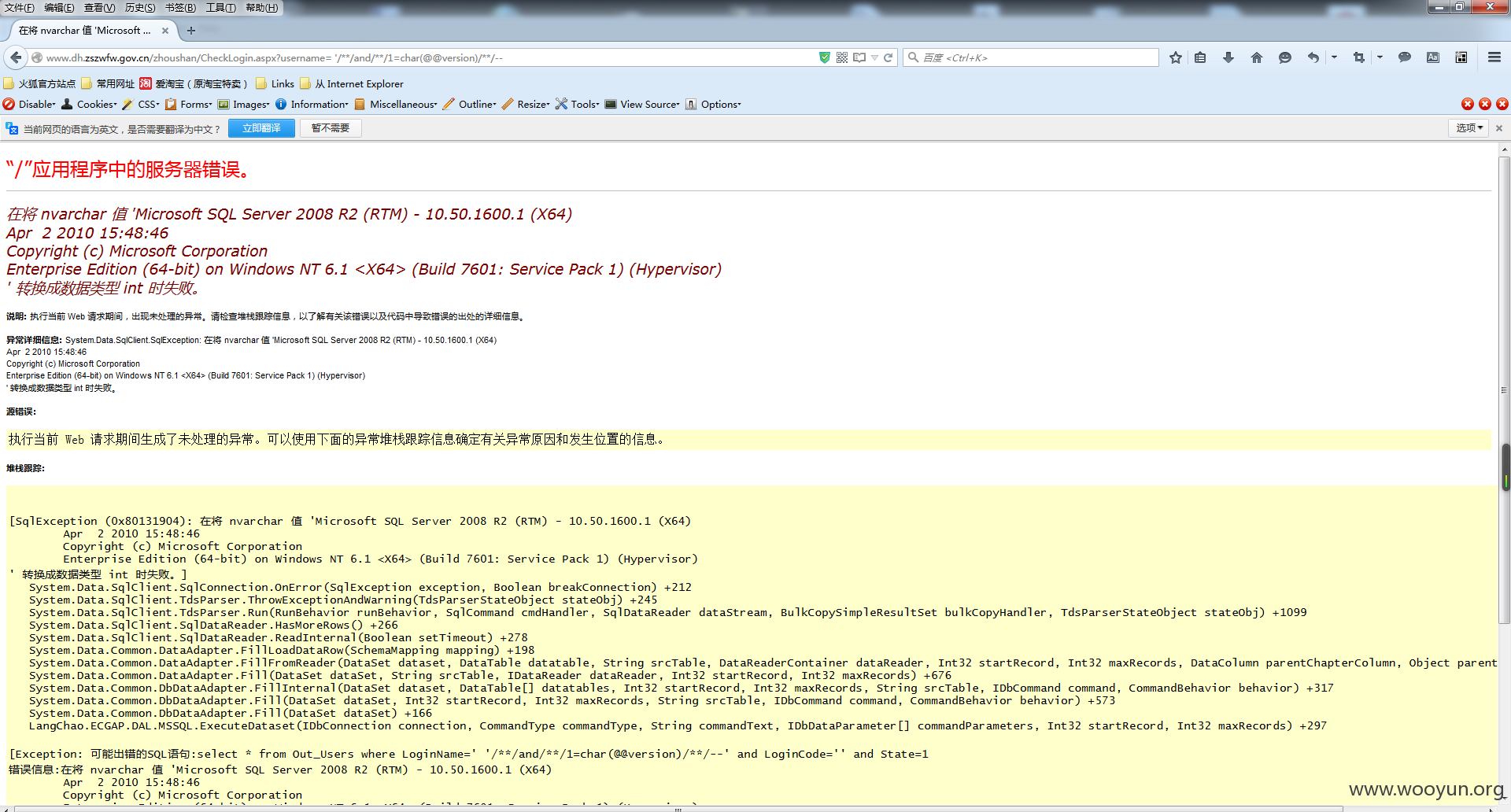Open the 书签(B) menu
The width and height of the screenshot is (1511, 812).
[x=180, y=8]
